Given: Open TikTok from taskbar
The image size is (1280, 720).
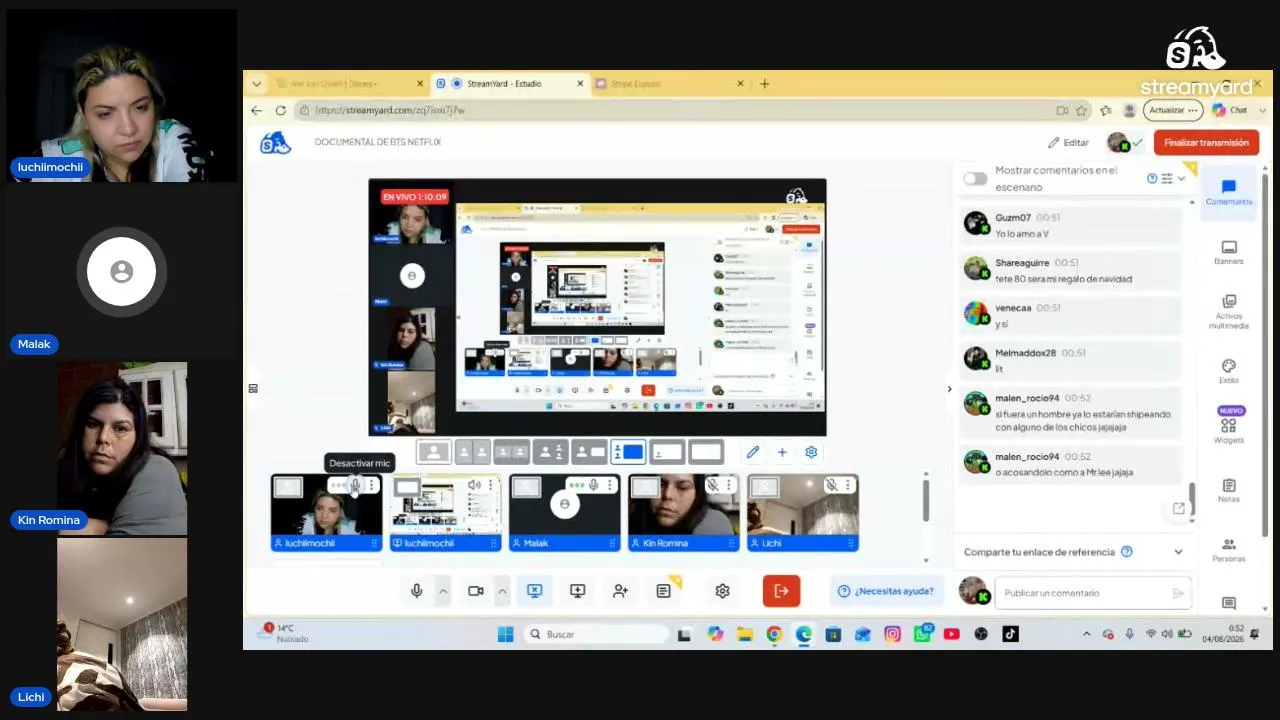Looking at the screenshot, I should click(1010, 634).
